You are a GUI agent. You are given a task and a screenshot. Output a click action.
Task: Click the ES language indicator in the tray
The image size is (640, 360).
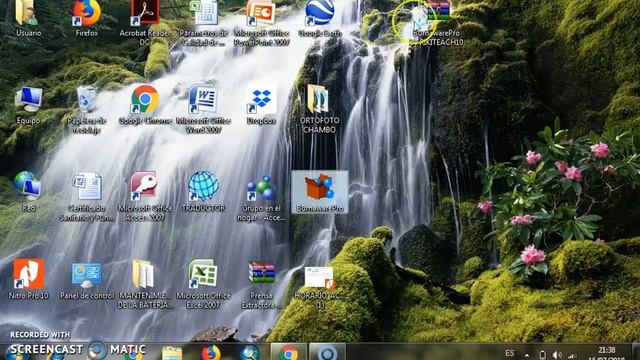pyautogui.click(x=509, y=353)
